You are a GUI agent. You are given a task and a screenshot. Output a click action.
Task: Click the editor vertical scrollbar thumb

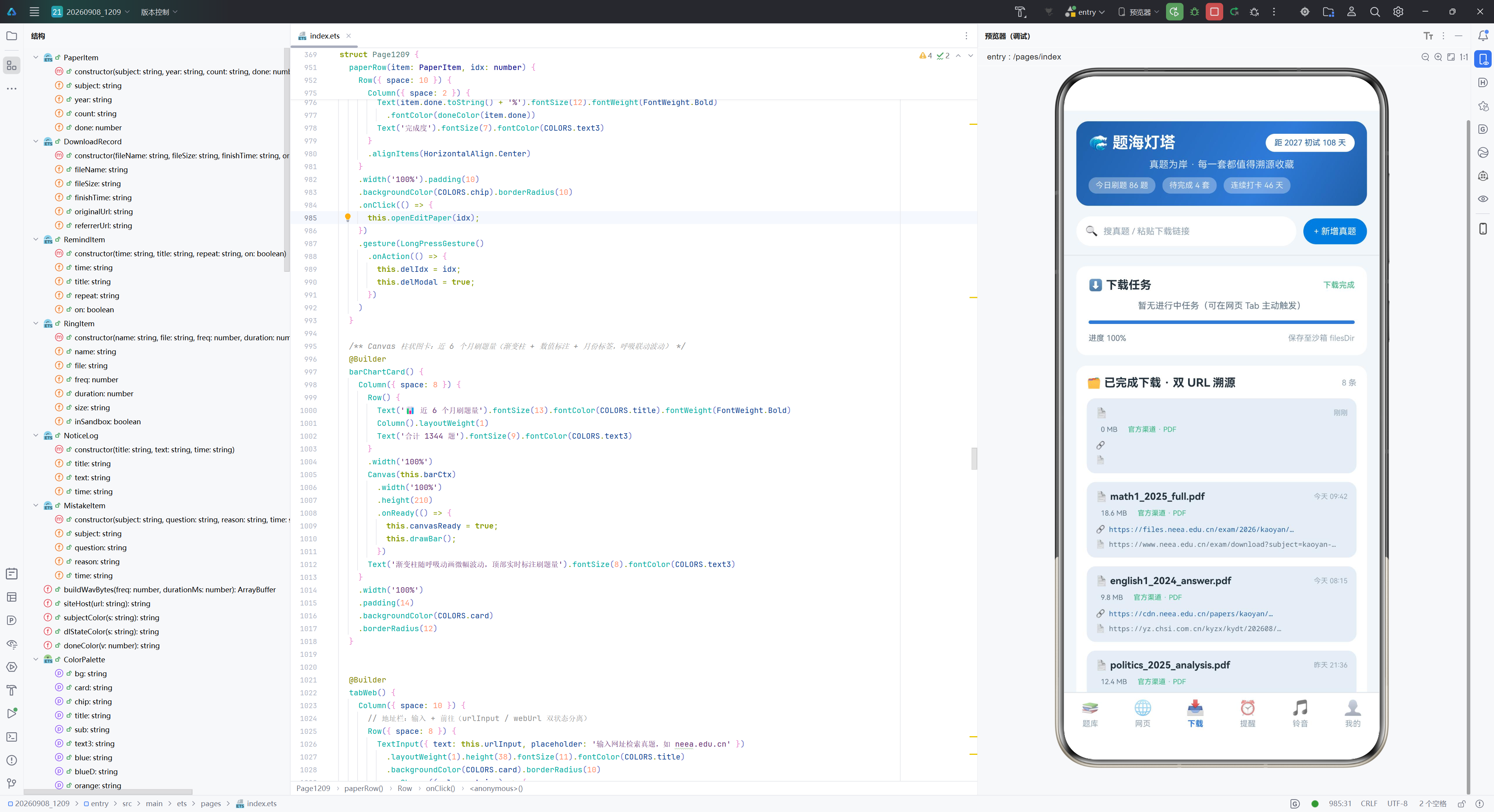point(974,458)
